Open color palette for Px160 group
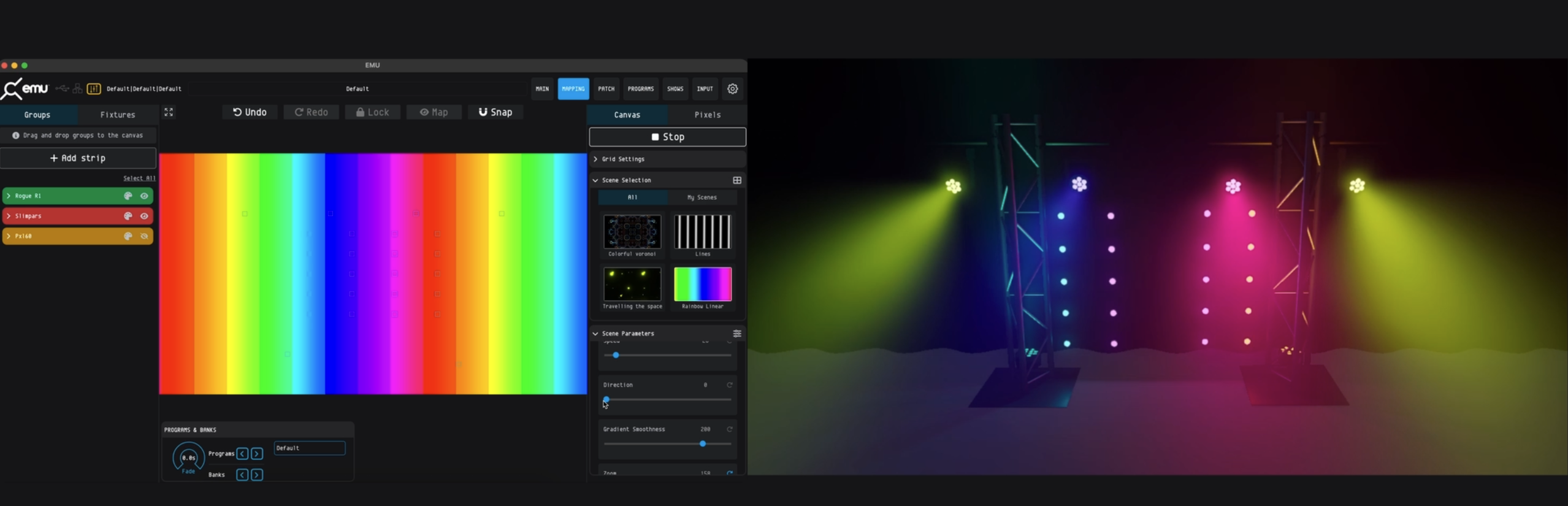This screenshot has width=1568, height=506. pyautogui.click(x=128, y=236)
